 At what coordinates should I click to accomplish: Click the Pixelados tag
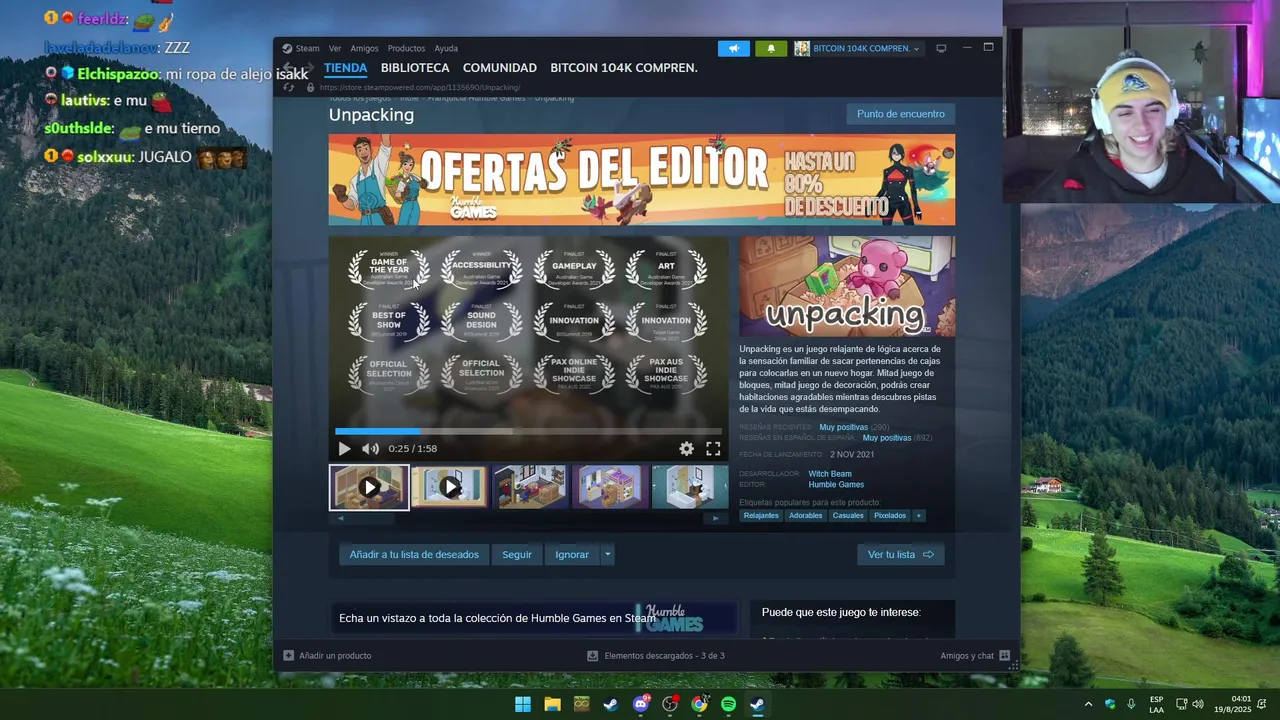tap(890, 516)
